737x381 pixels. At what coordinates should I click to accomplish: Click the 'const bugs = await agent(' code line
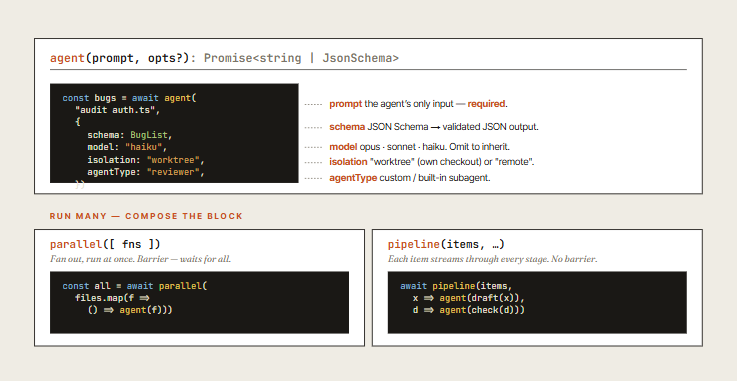pyautogui.click(x=129, y=98)
